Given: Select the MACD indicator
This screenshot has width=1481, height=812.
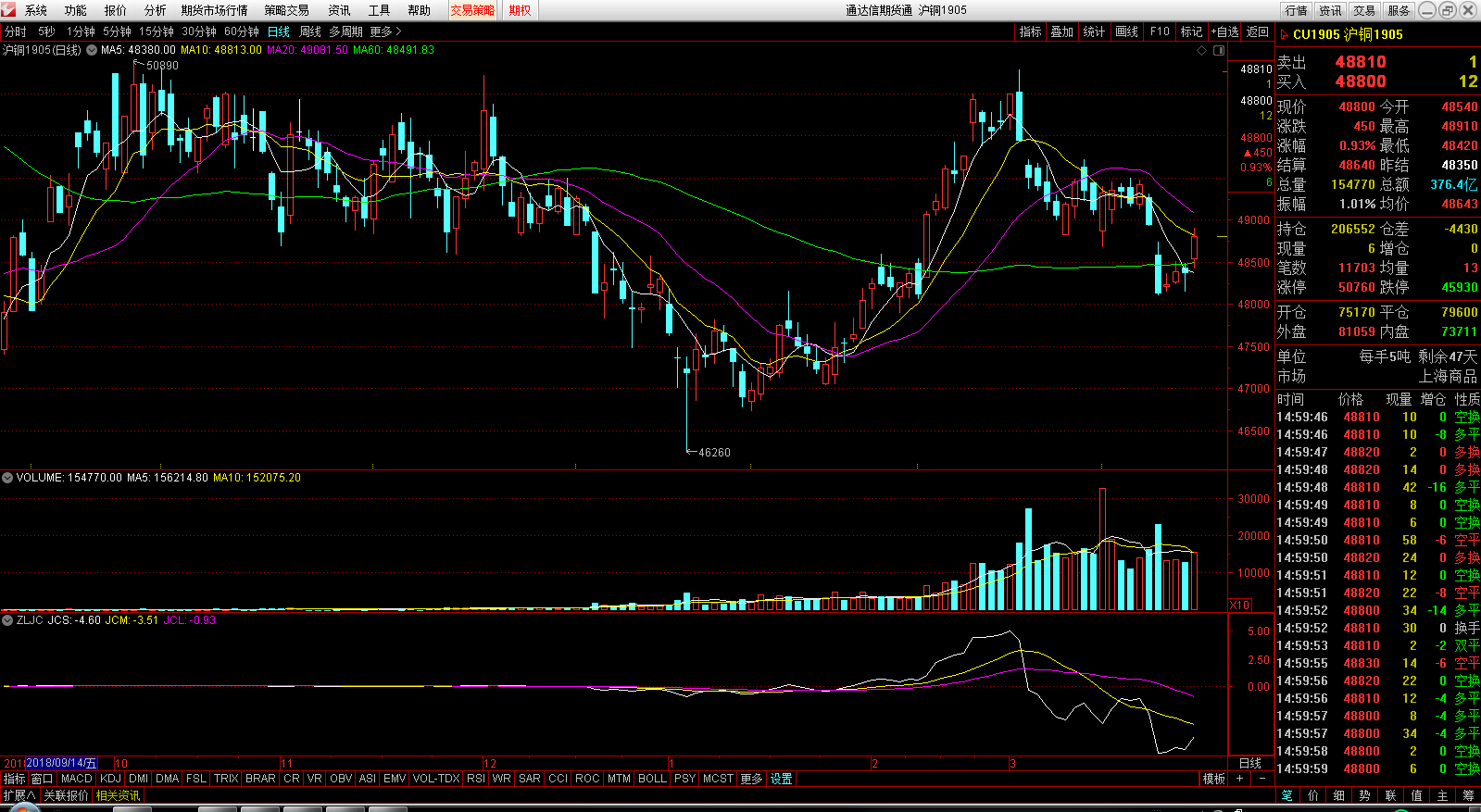Looking at the screenshot, I should pos(77,779).
